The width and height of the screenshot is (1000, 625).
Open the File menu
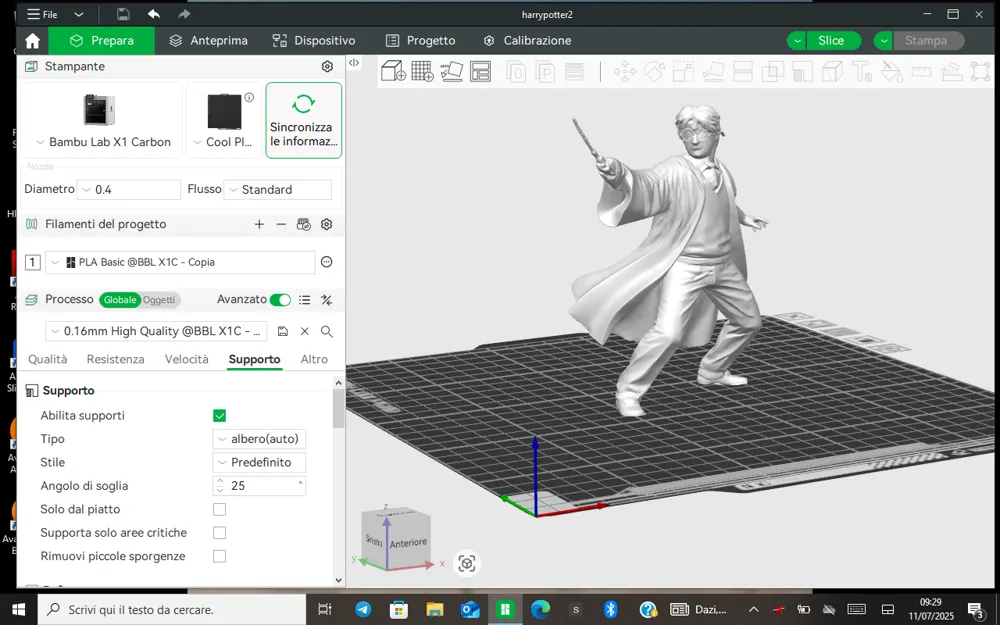coord(42,14)
